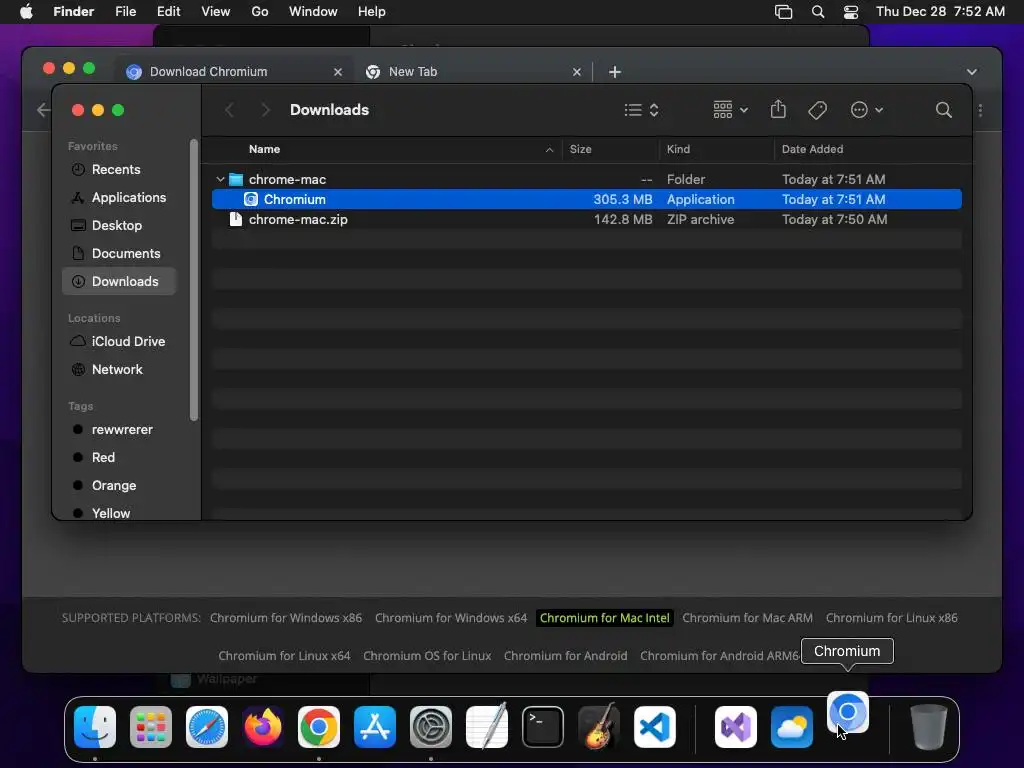Image resolution: width=1024 pixels, height=768 pixels.
Task: Open the More actions ellipsis dropdown
Action: [867, 110]
